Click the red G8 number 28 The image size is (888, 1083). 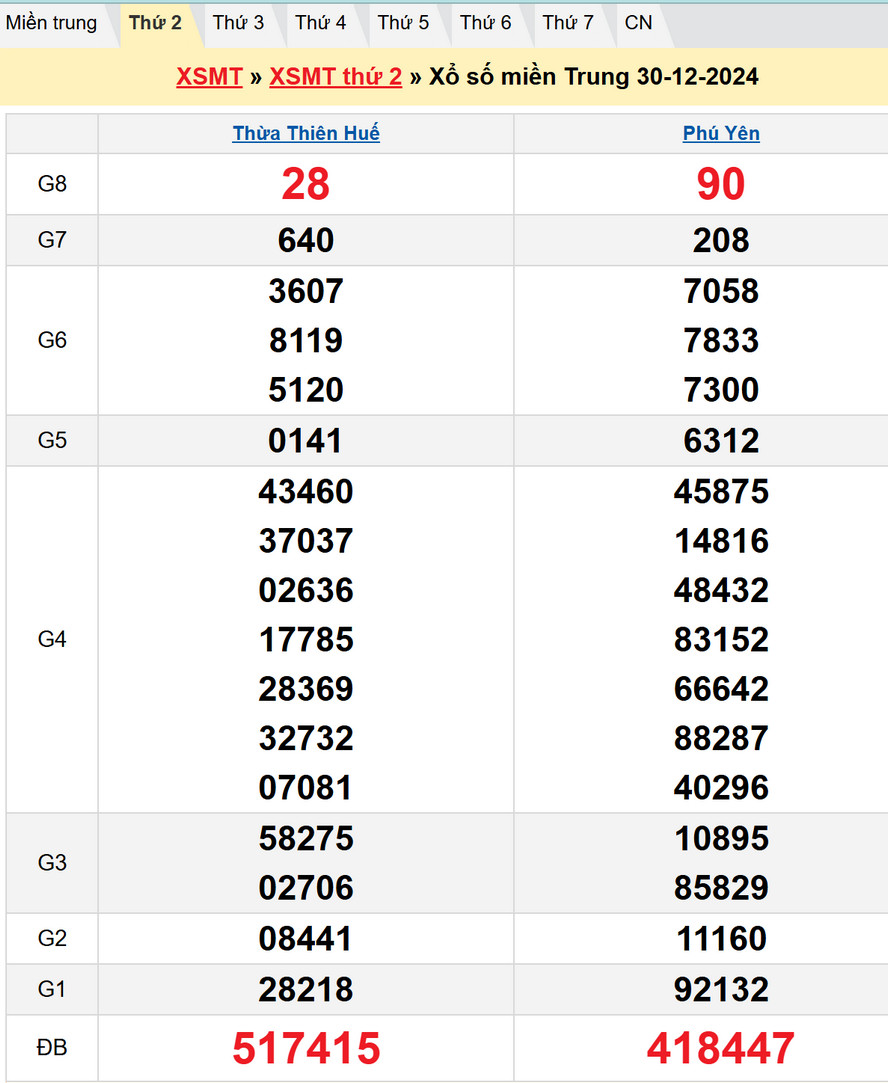[306, 185]
